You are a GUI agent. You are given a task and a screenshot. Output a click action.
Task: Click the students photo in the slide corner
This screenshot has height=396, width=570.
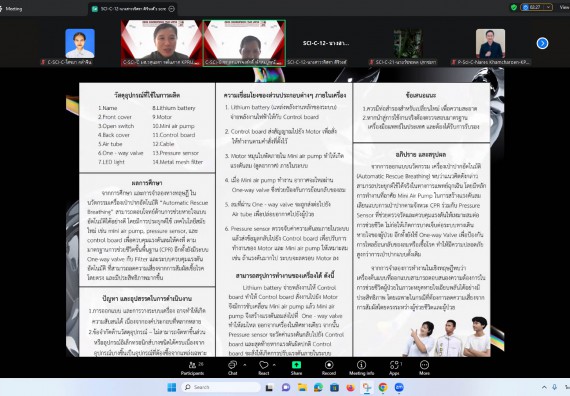pyautogui.click(x=447, y=337)
